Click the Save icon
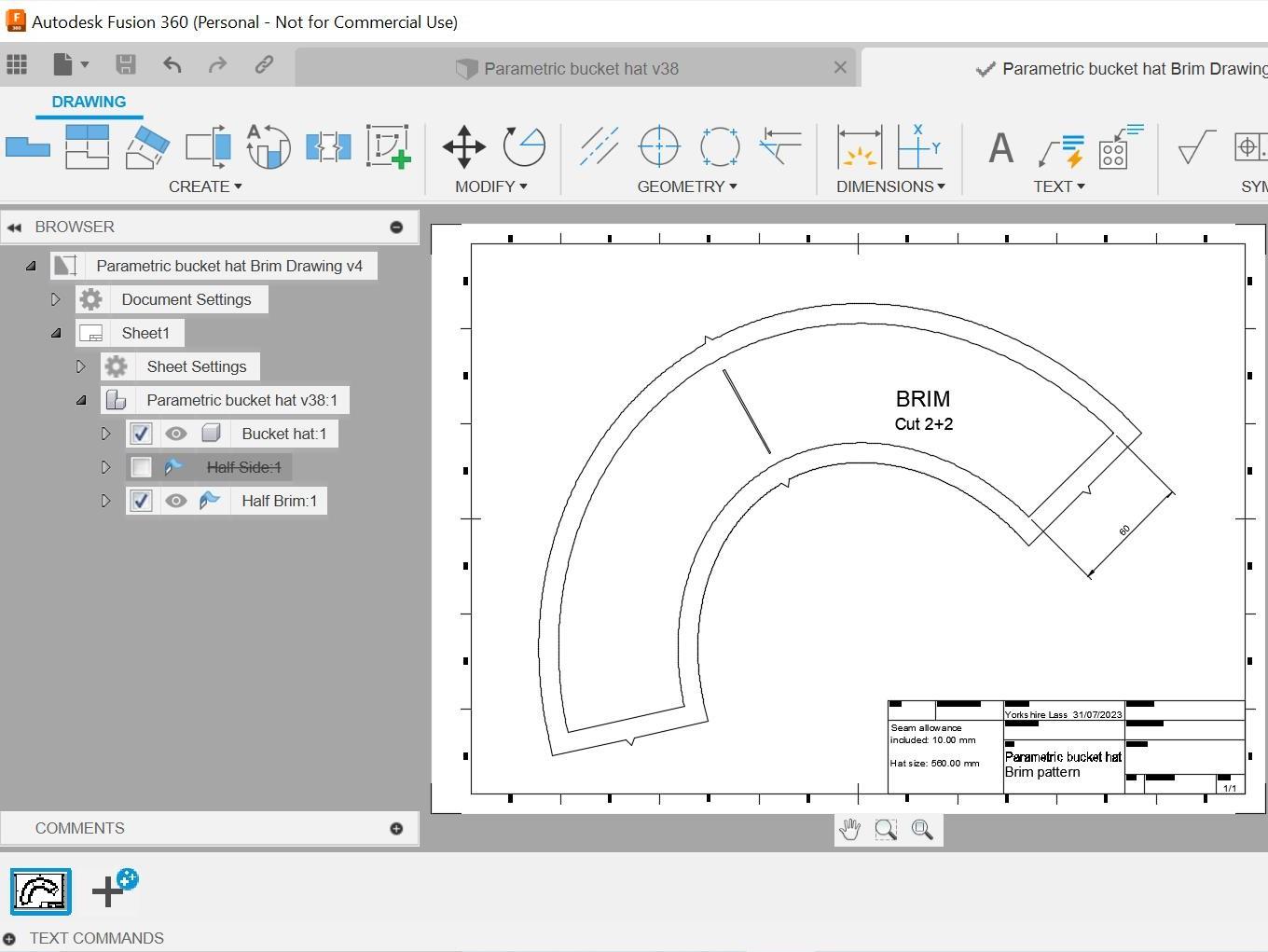1268x952 pixels. (126, 64)
